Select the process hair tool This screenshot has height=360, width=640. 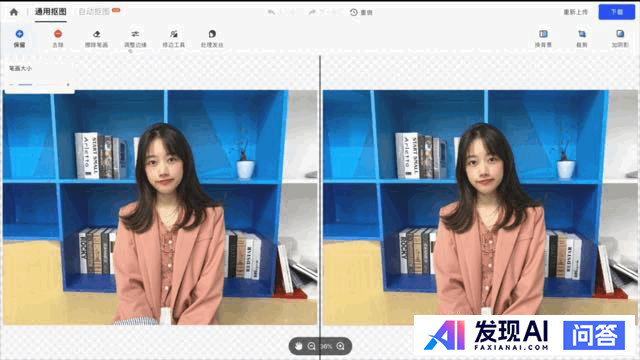[x=212, y=38]
